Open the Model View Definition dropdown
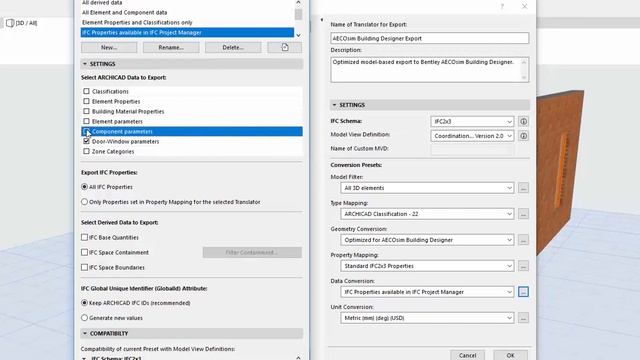The width and height of the screenshot is (640, 360). tap(472, 136)
